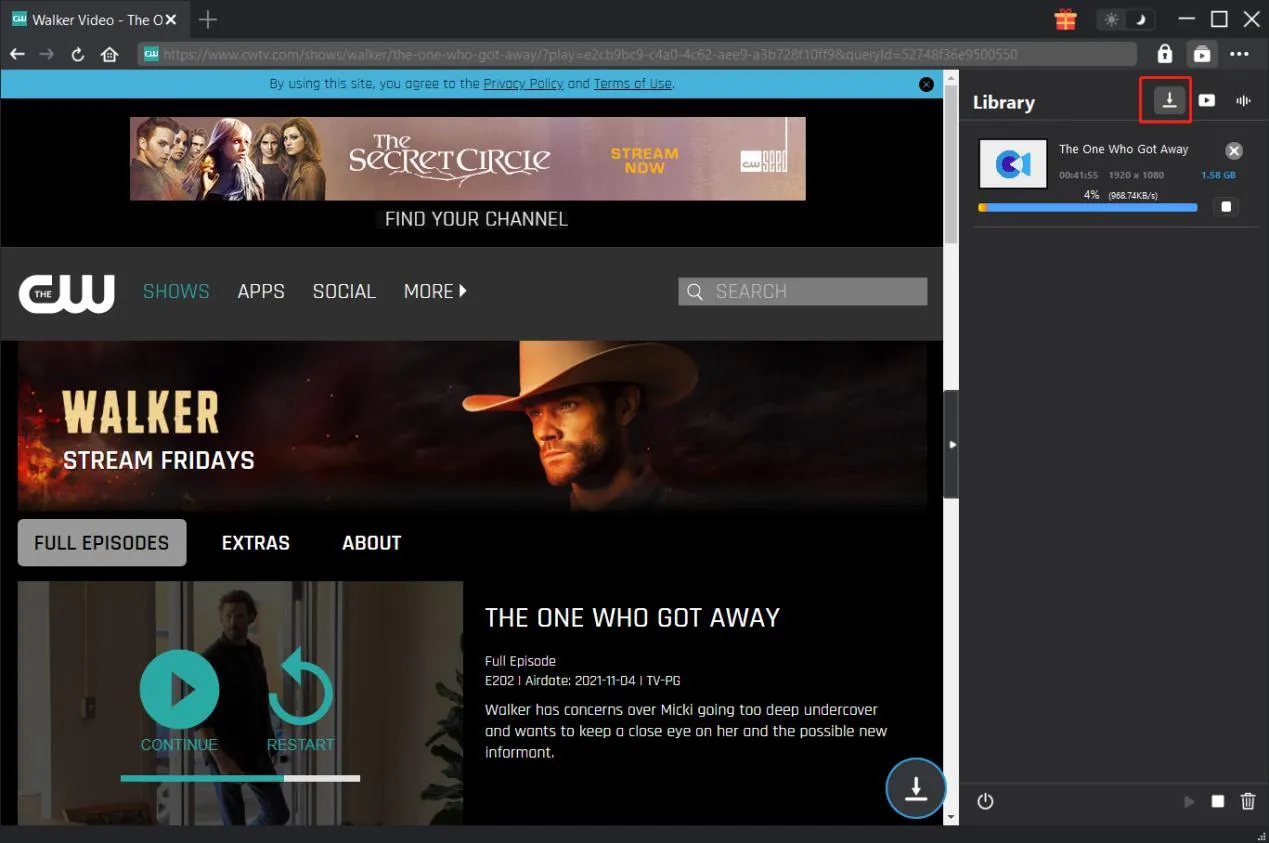Select SHOWS in the CW navigation
Image resolution: width=1269 pixels, height=843 pixels.
click(x=176, y=291)
